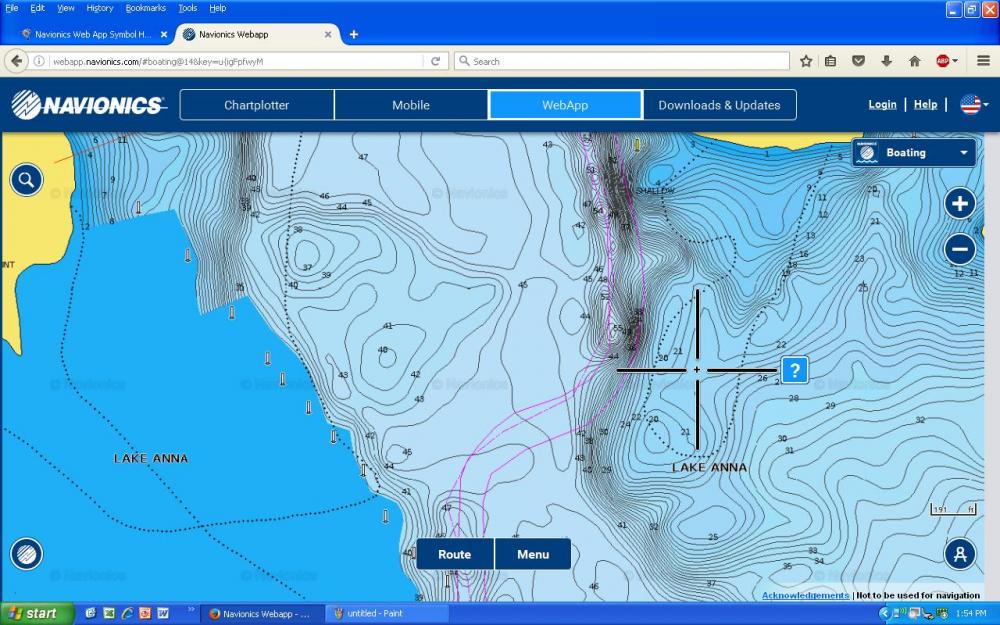Viewport: 1000px width, 625px height.
Task: Open the bookmarks list icon
Action: click(x=830, y=61)
